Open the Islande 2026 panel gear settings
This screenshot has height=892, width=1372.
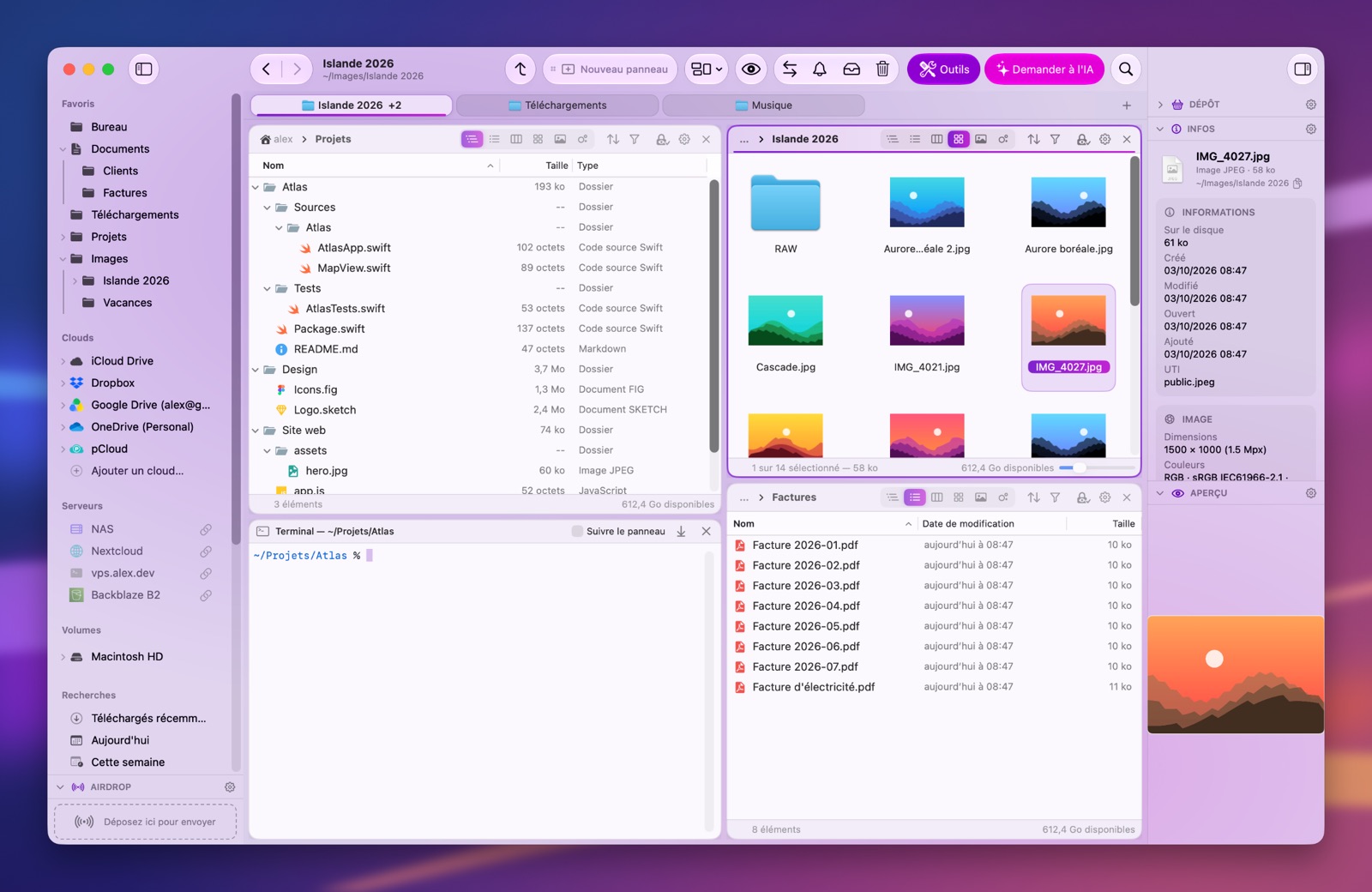coord(1105,139)
